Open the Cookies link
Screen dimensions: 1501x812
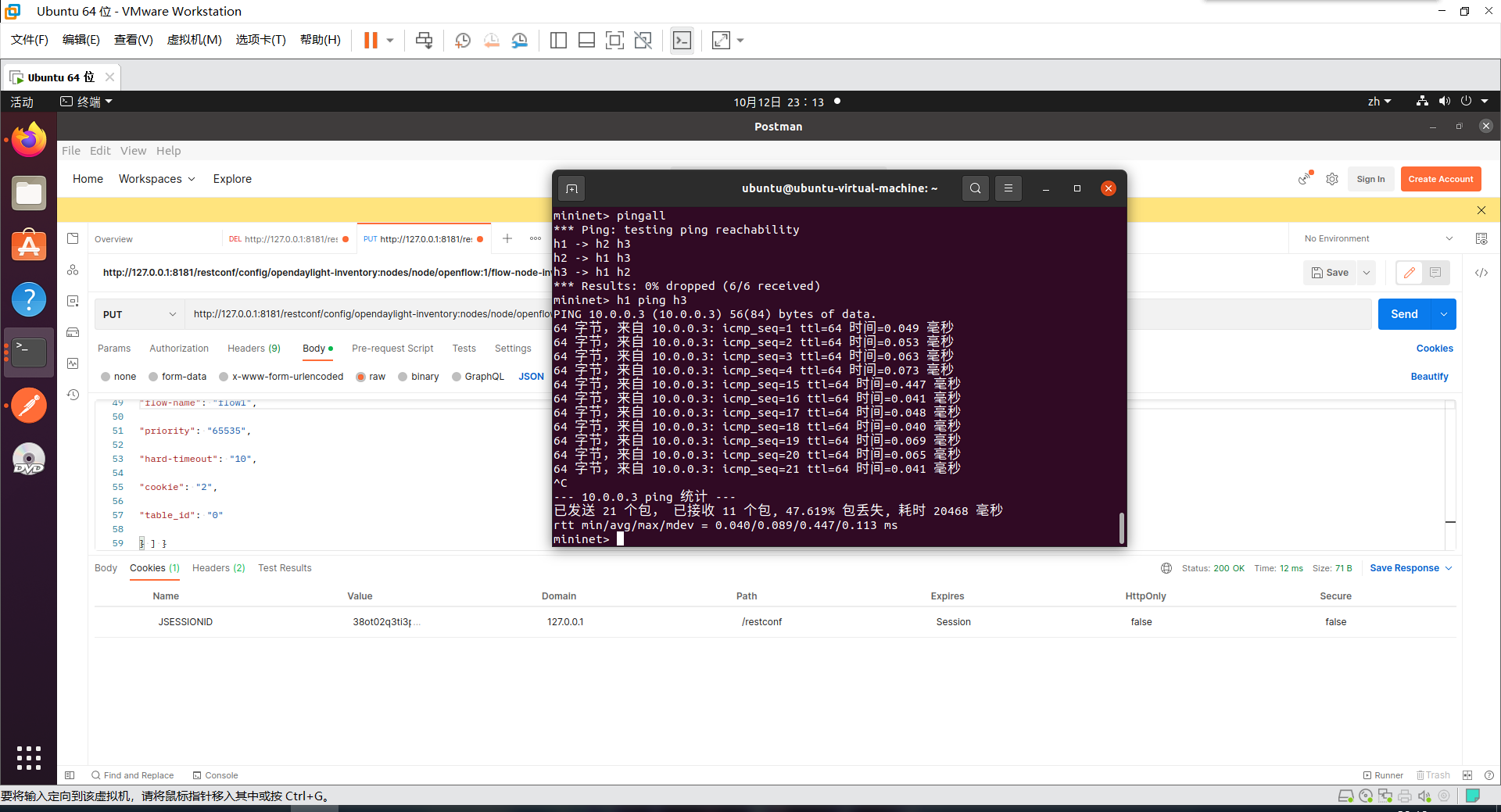pos(1435,349)
